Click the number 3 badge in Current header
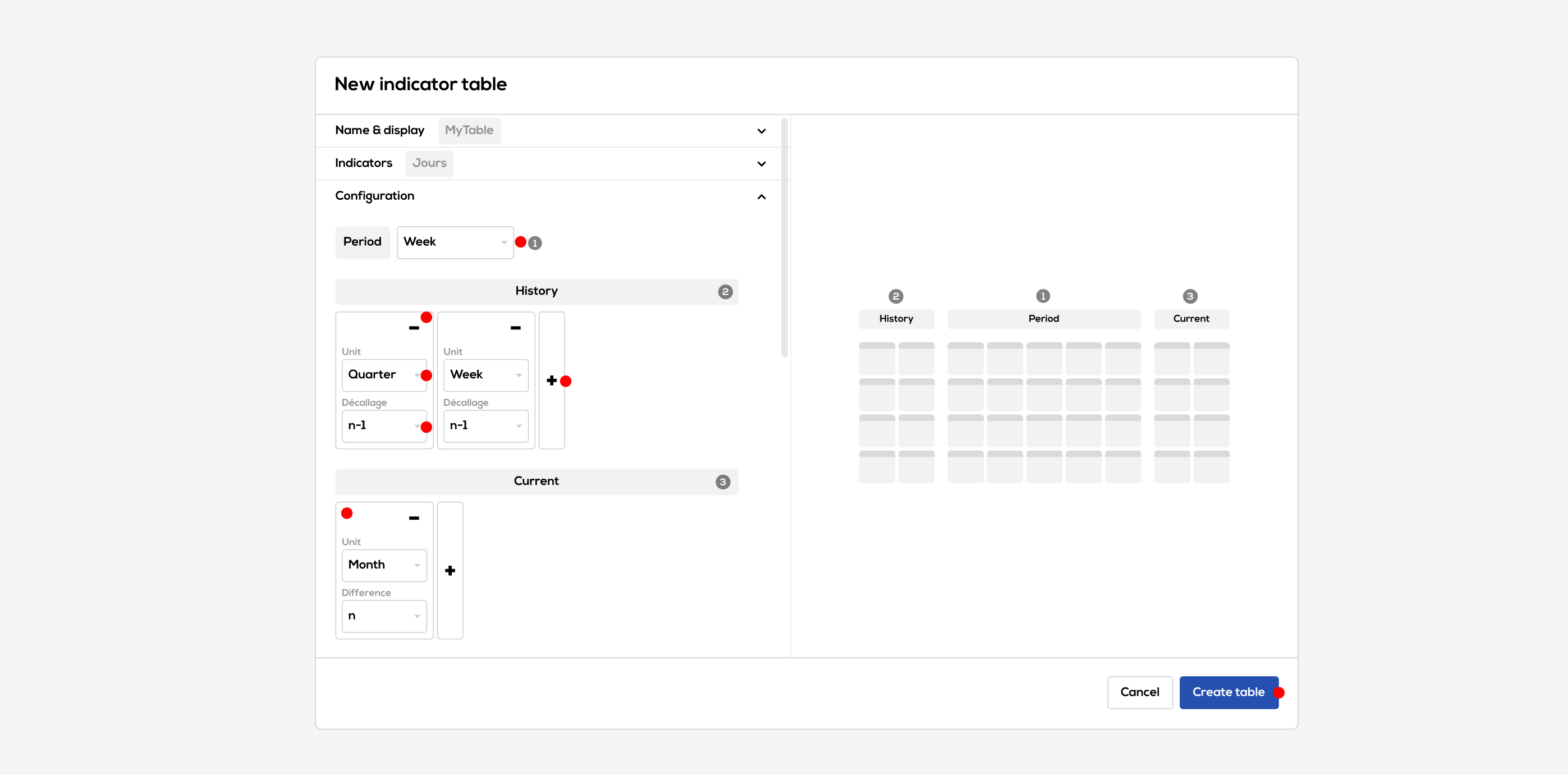The width and height of the screenshot is (1568, 775). pyautogui.click(x=722, y=481)
